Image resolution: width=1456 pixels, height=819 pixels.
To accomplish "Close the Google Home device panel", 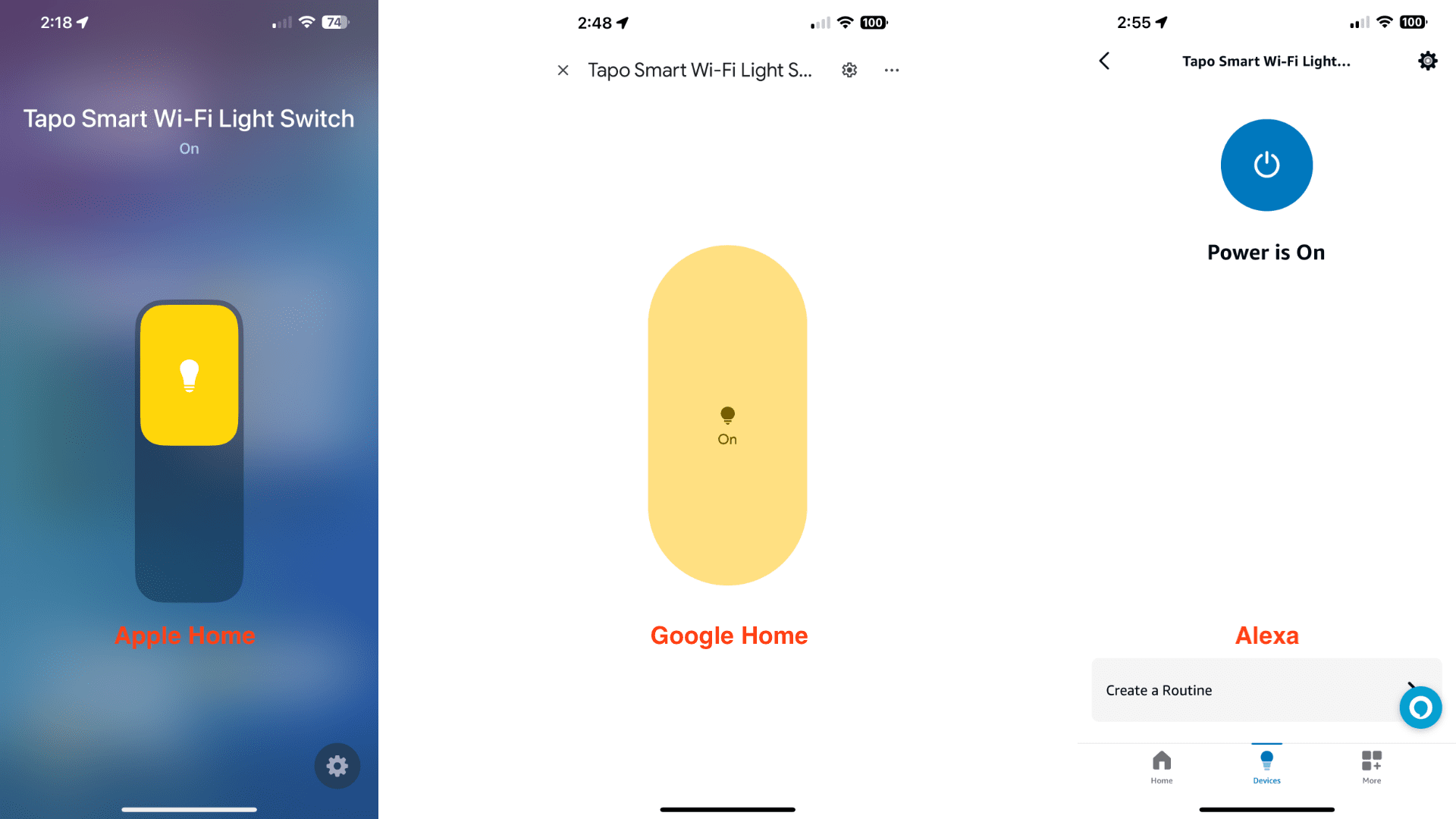I will click(563, 69).
